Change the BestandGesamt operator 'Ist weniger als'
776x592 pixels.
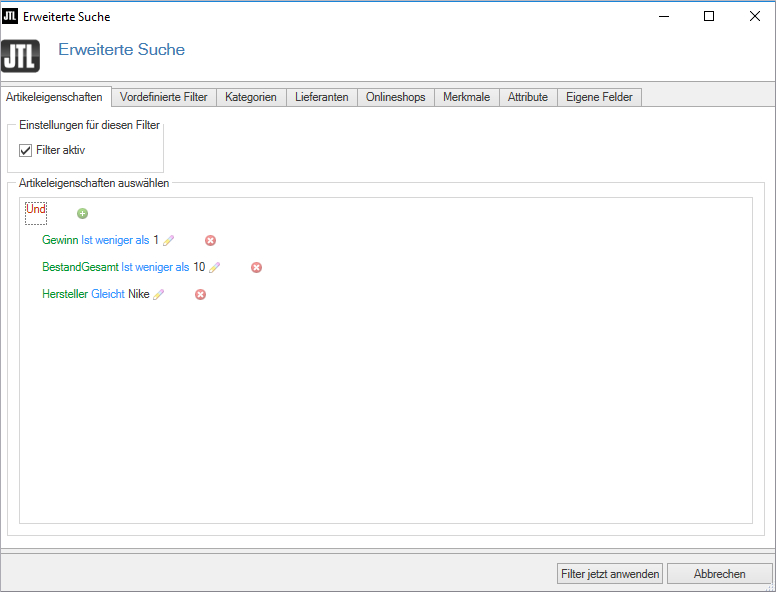click(155, 267)
